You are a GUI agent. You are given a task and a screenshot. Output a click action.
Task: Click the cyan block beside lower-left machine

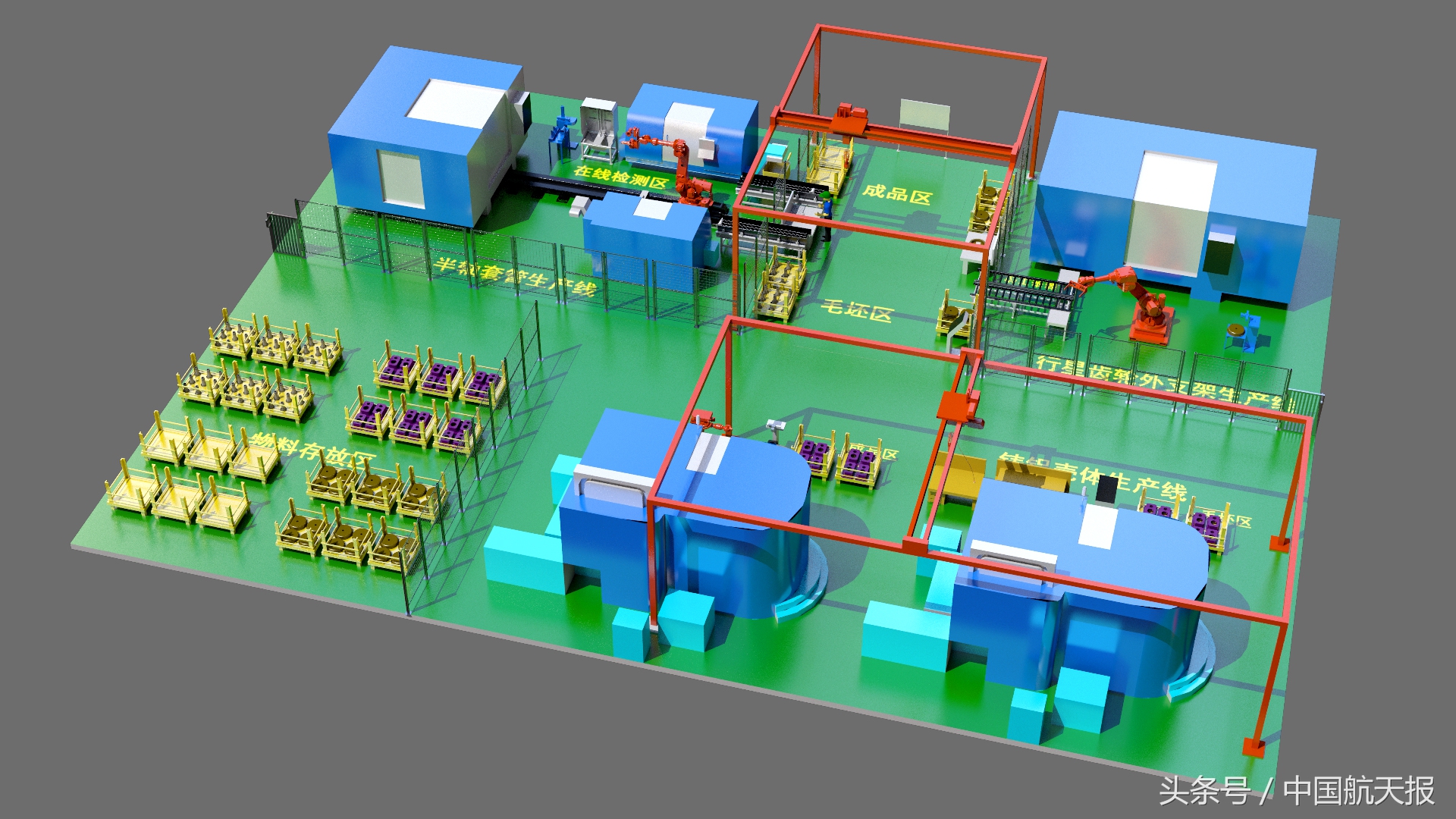tap(523, 557)
